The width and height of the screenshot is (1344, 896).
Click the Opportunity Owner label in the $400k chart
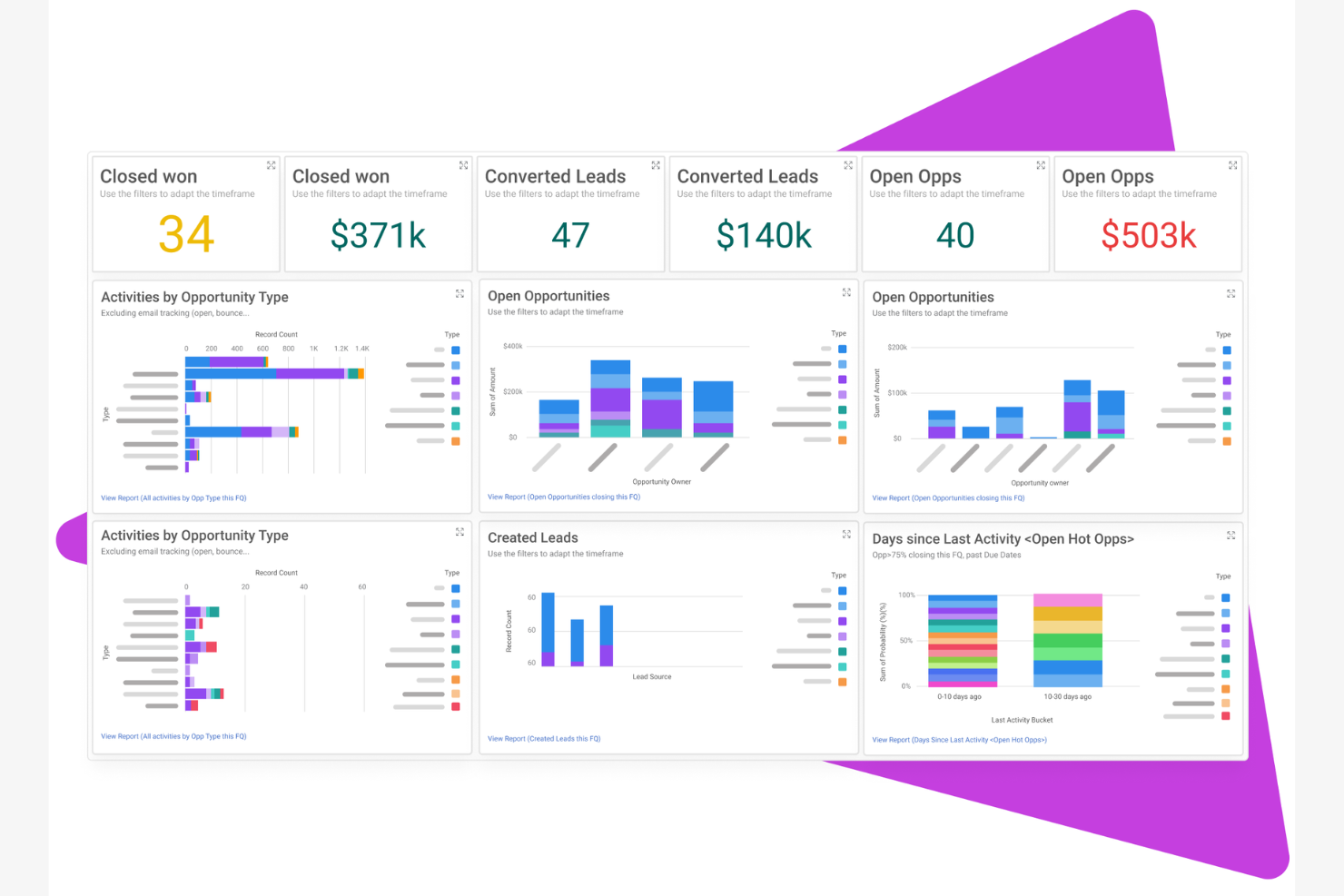pyautogui.click(x=661, y=482)
